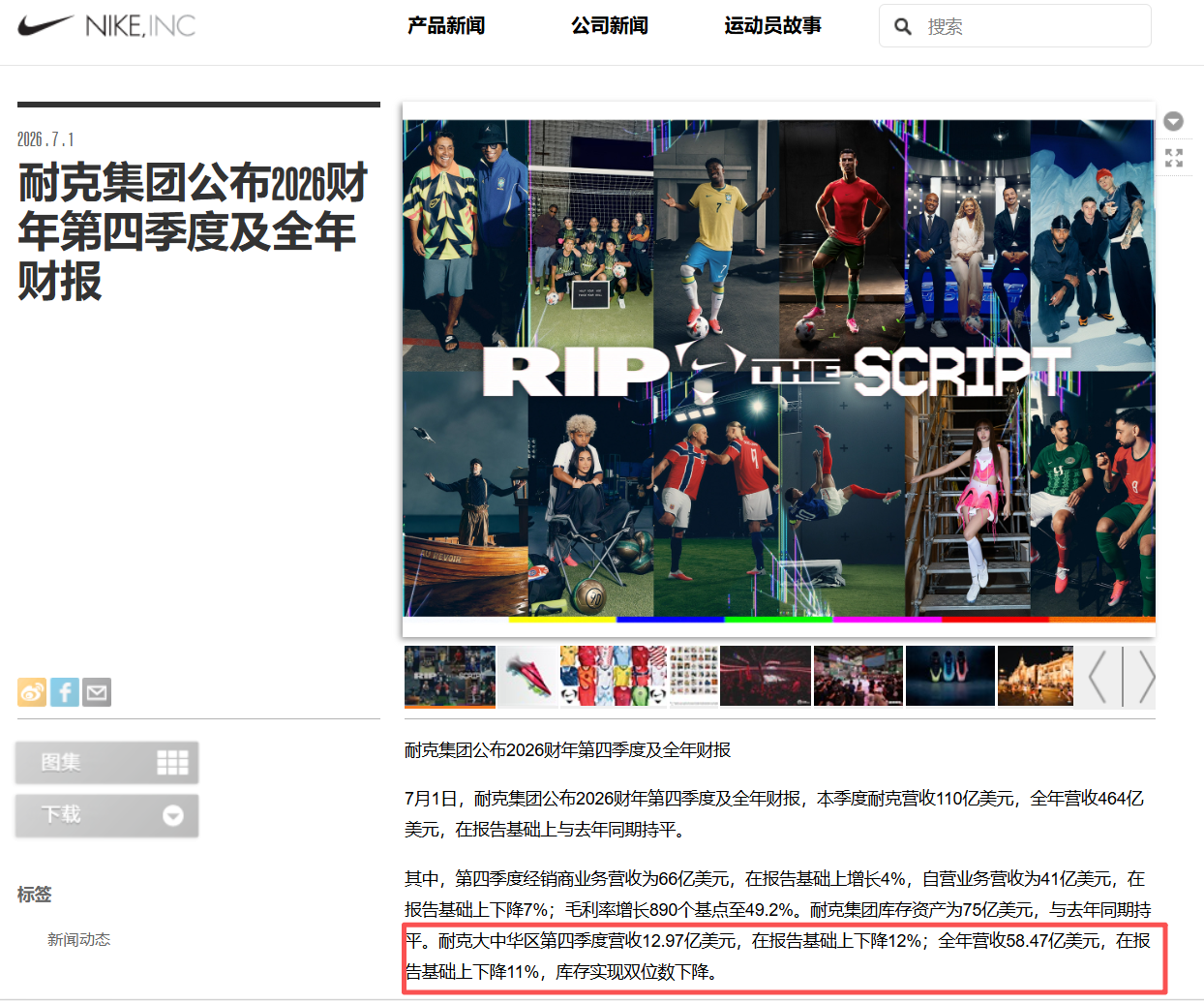Click the grid icon on 图集 button
The image size is (1204, 1003).
(172, 763)
